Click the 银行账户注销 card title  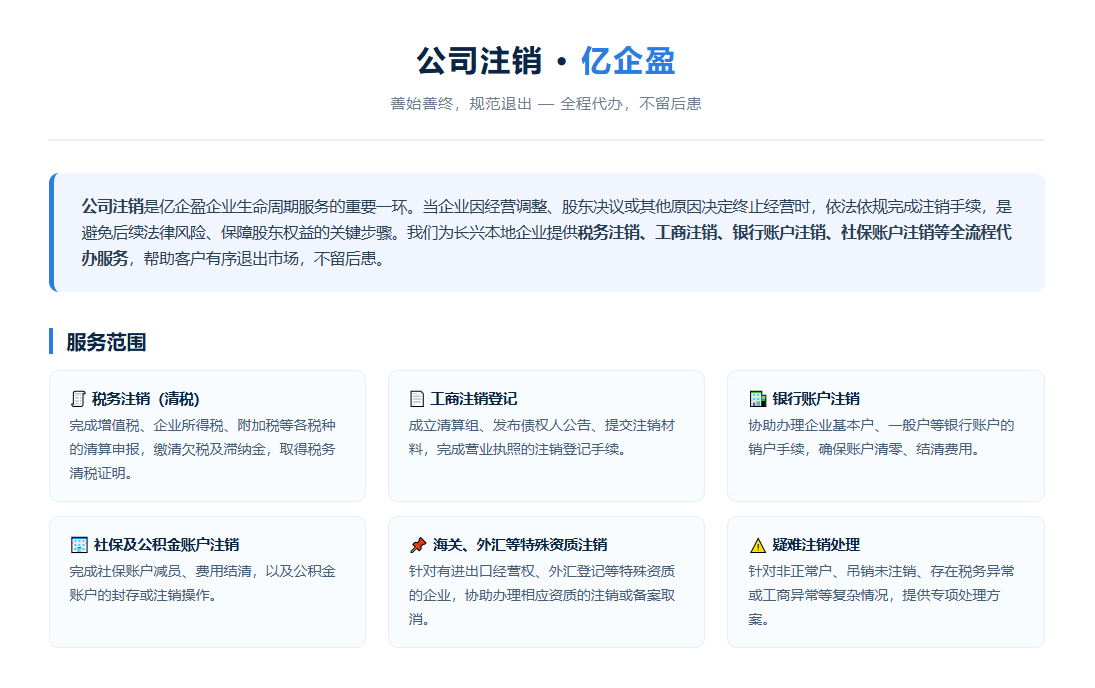816,399
